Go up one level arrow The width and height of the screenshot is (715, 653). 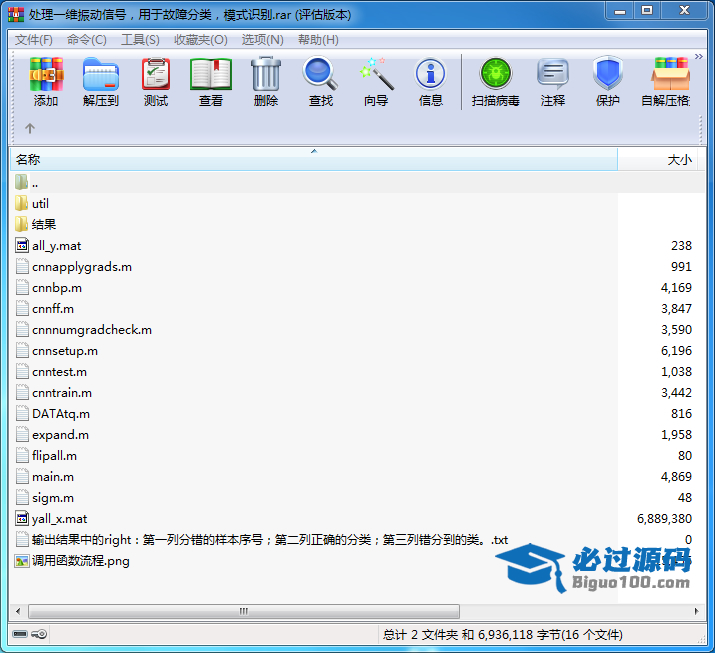(30, 129)
